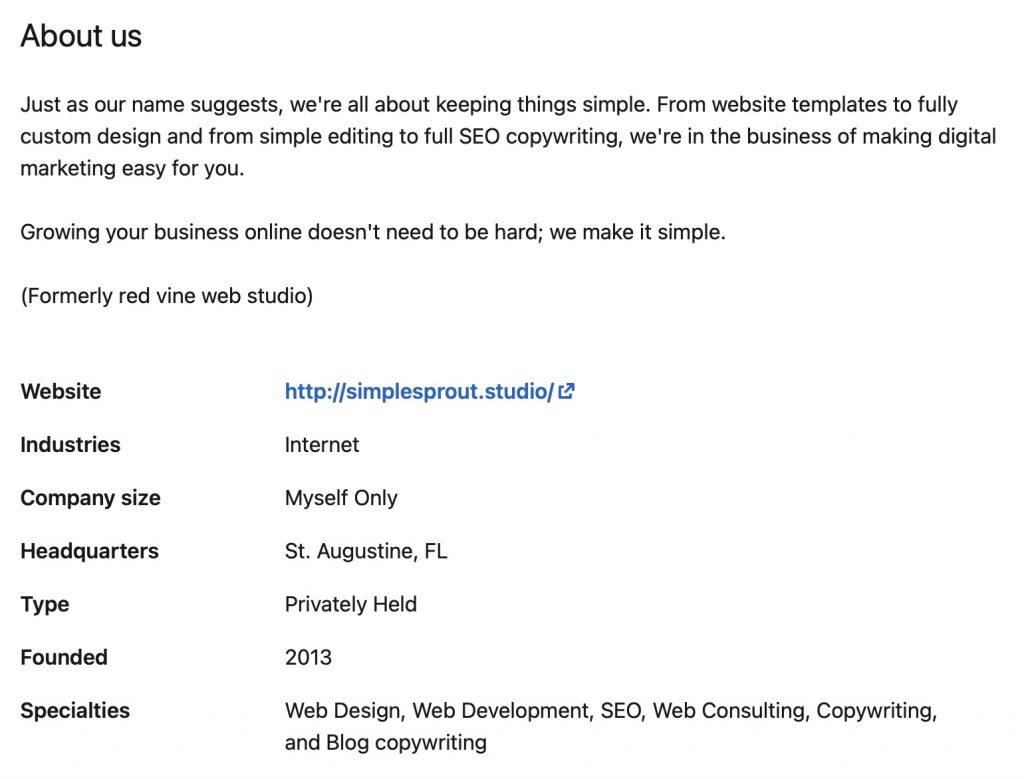Screen dimensions: 1024x779
Task: Select the 'Privately Held' value
Action: pos(351,604)
